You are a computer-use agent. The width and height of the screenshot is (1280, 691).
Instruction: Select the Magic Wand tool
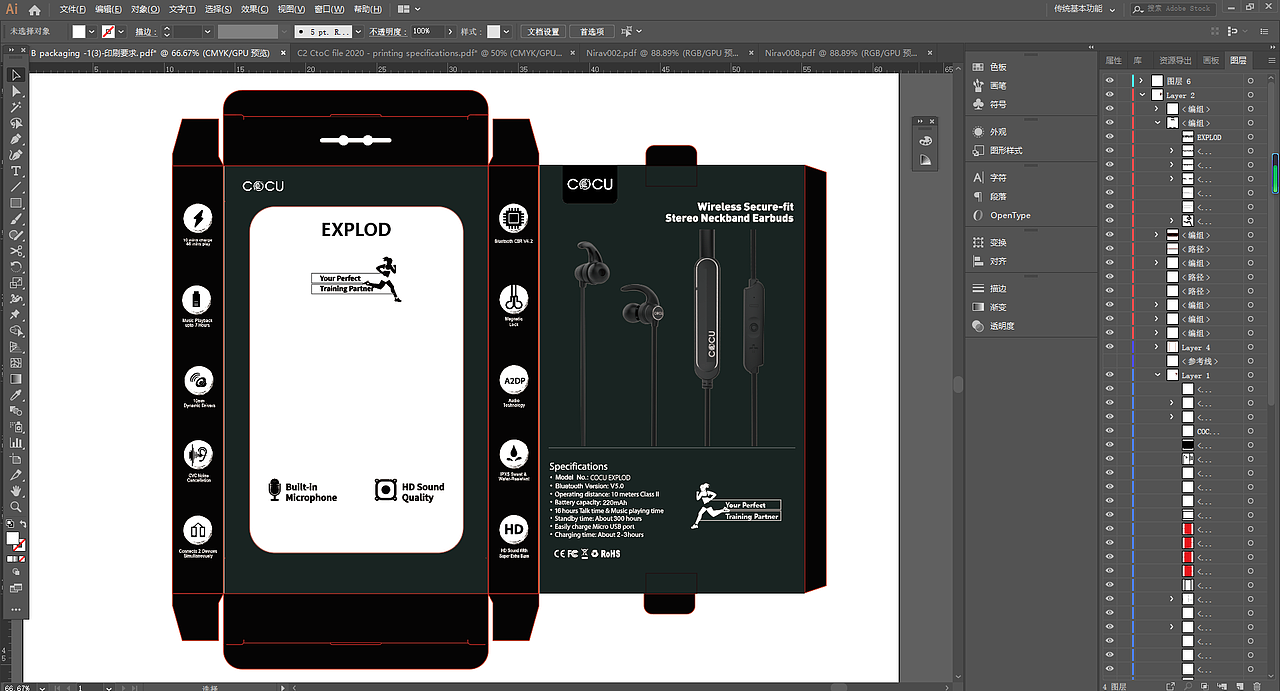coord(16,107)
